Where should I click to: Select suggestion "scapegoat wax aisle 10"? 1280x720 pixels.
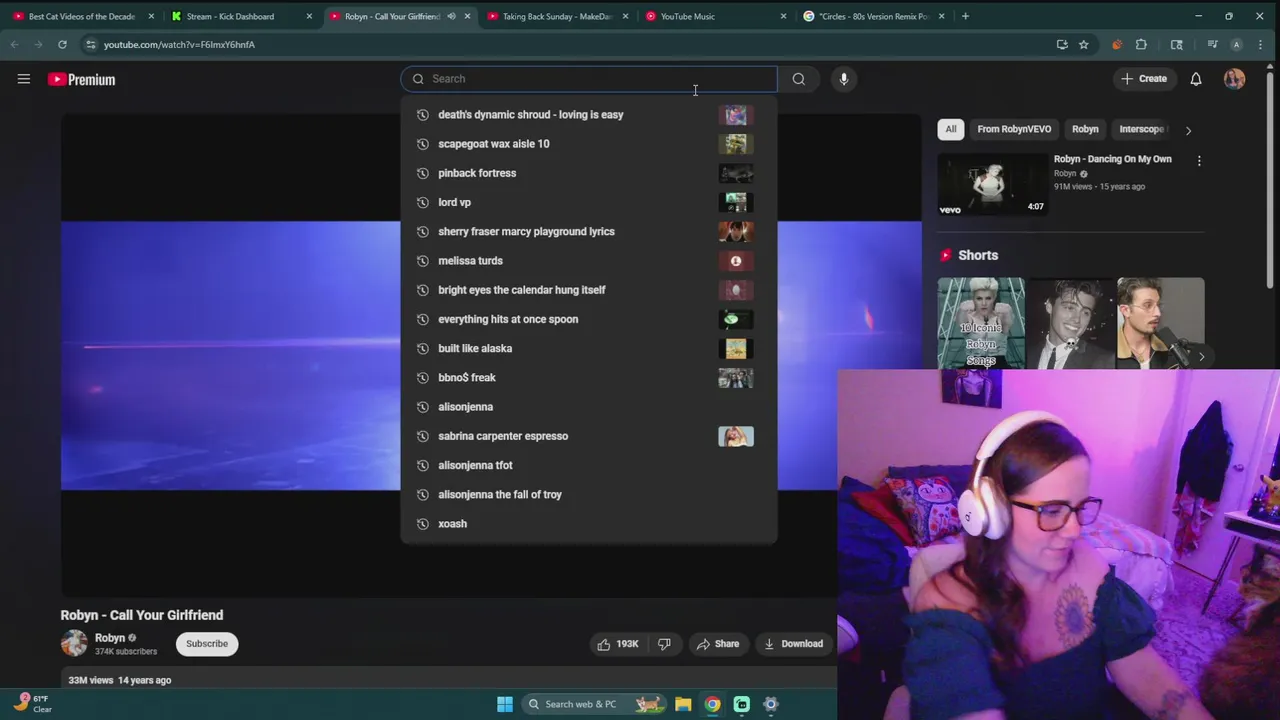click(x=589, y=144)
